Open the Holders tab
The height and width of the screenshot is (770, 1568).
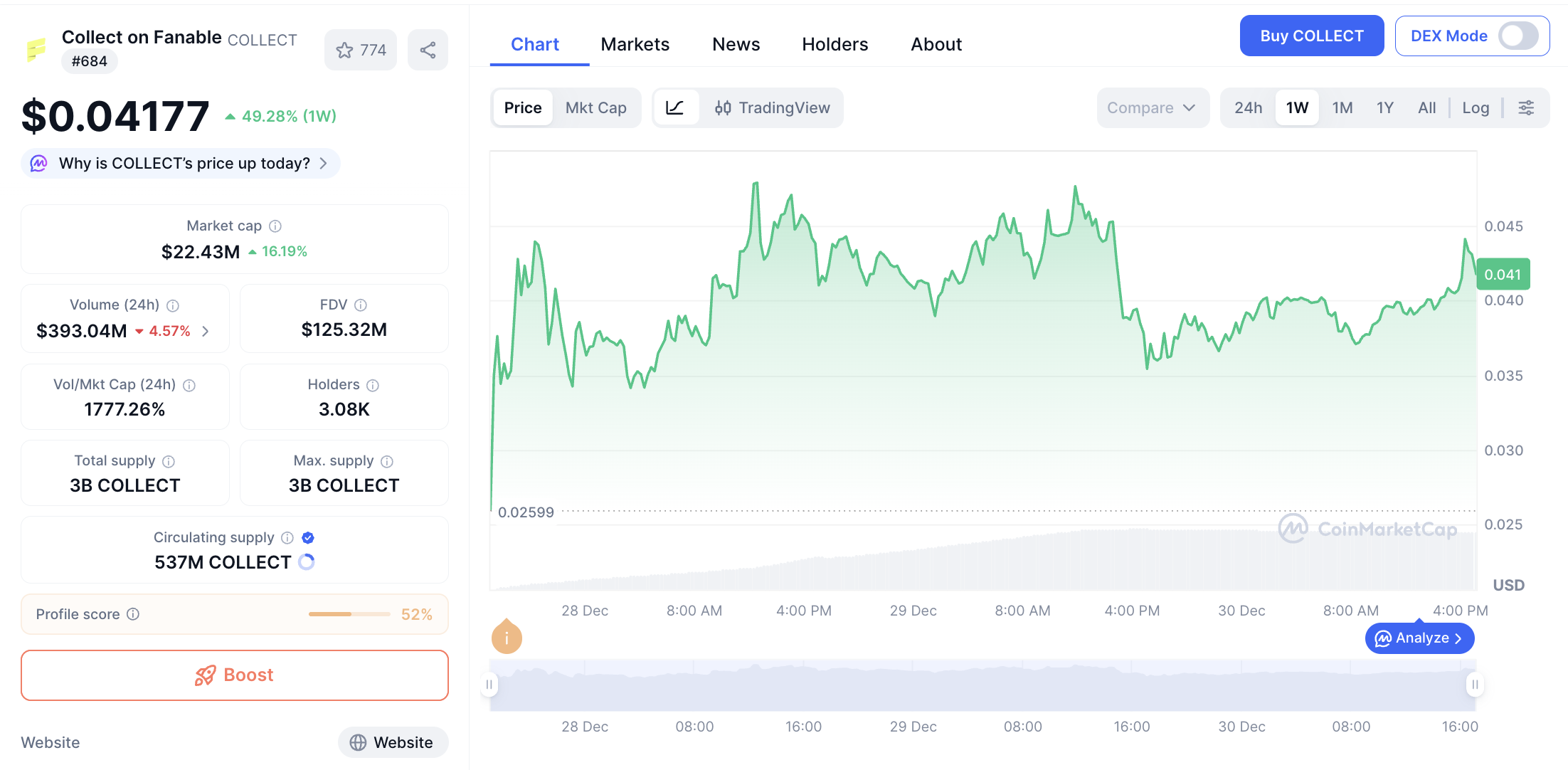coord(835,44)
